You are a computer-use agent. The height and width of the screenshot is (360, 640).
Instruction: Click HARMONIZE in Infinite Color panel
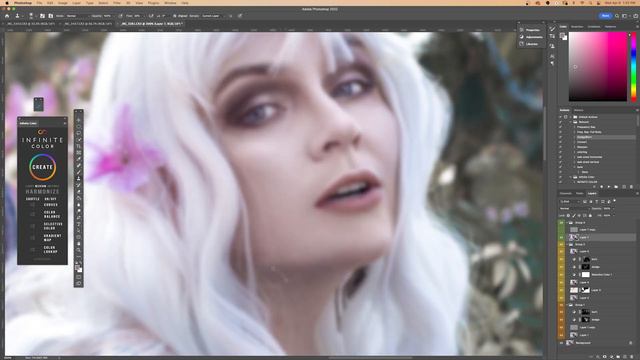tap(42, 191)
